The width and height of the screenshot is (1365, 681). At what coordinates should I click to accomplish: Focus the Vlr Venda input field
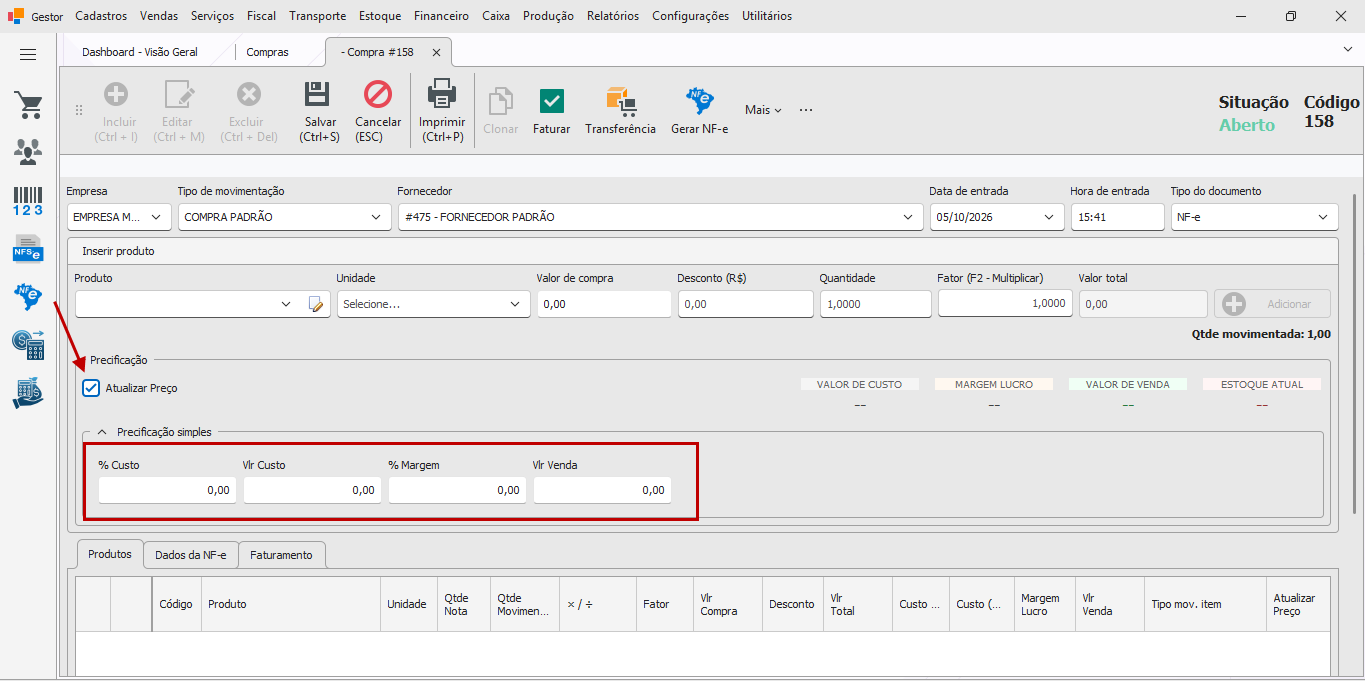602,490
